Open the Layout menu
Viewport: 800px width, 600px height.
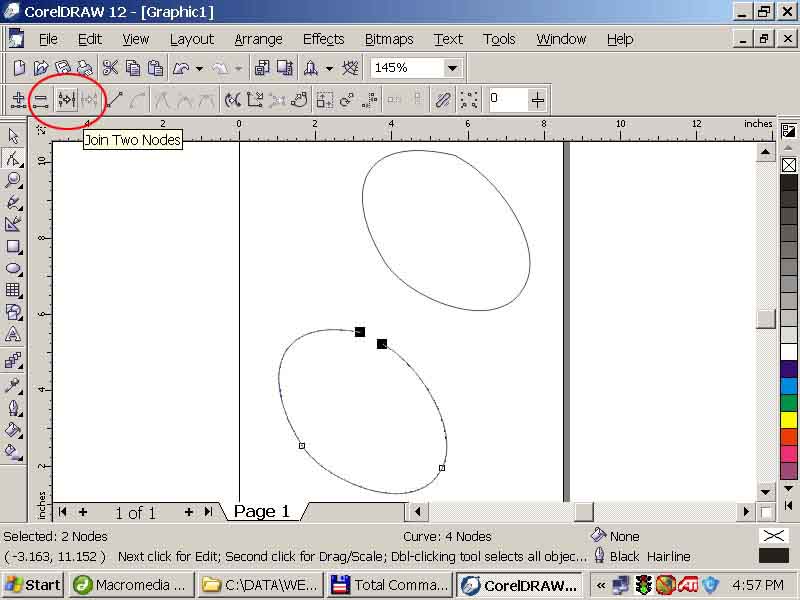click(192, 39)
